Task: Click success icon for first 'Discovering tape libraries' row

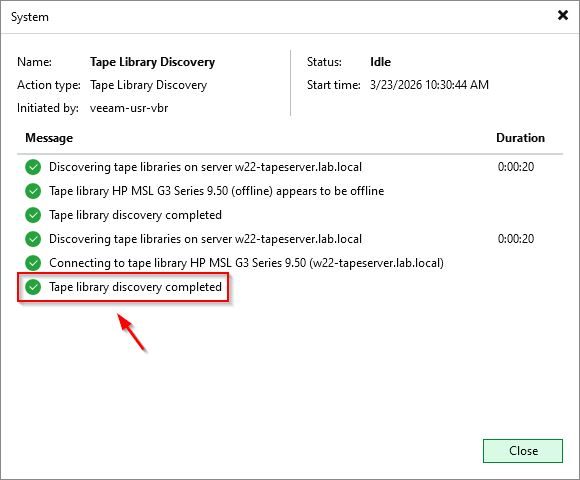Action: [x=33, y=167]
